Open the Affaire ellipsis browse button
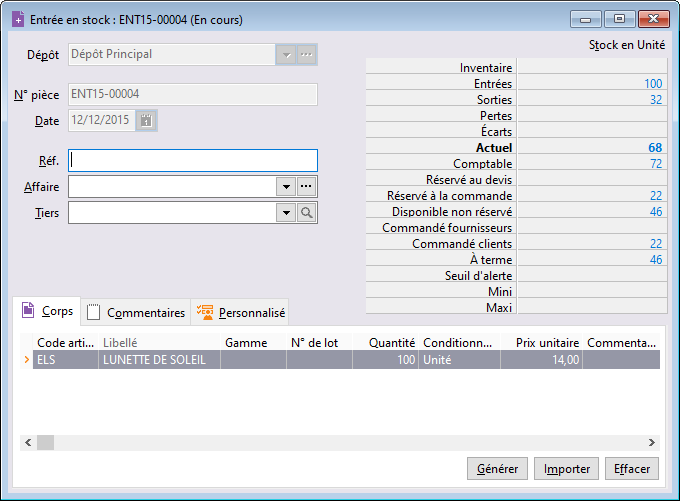This screenshot has height=501, width=680. [x=307, y=187]
